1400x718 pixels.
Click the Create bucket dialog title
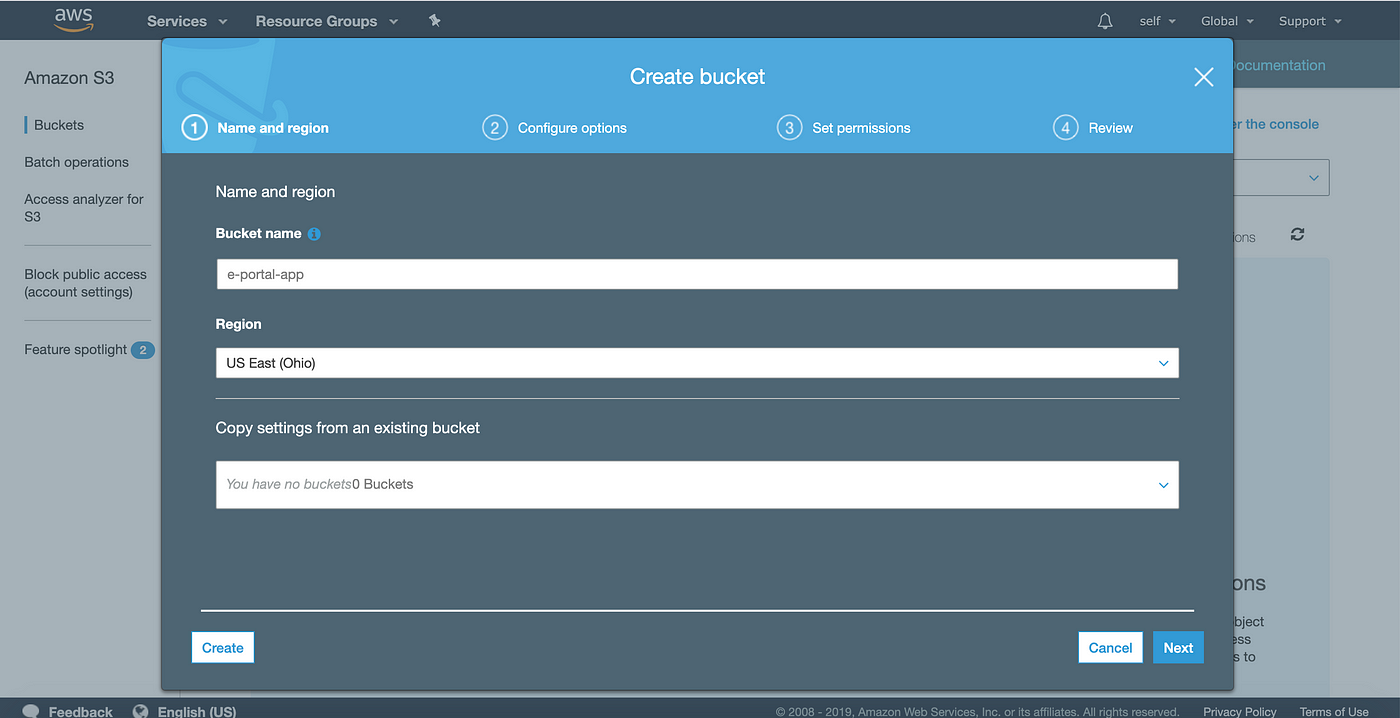coord(697,77)
